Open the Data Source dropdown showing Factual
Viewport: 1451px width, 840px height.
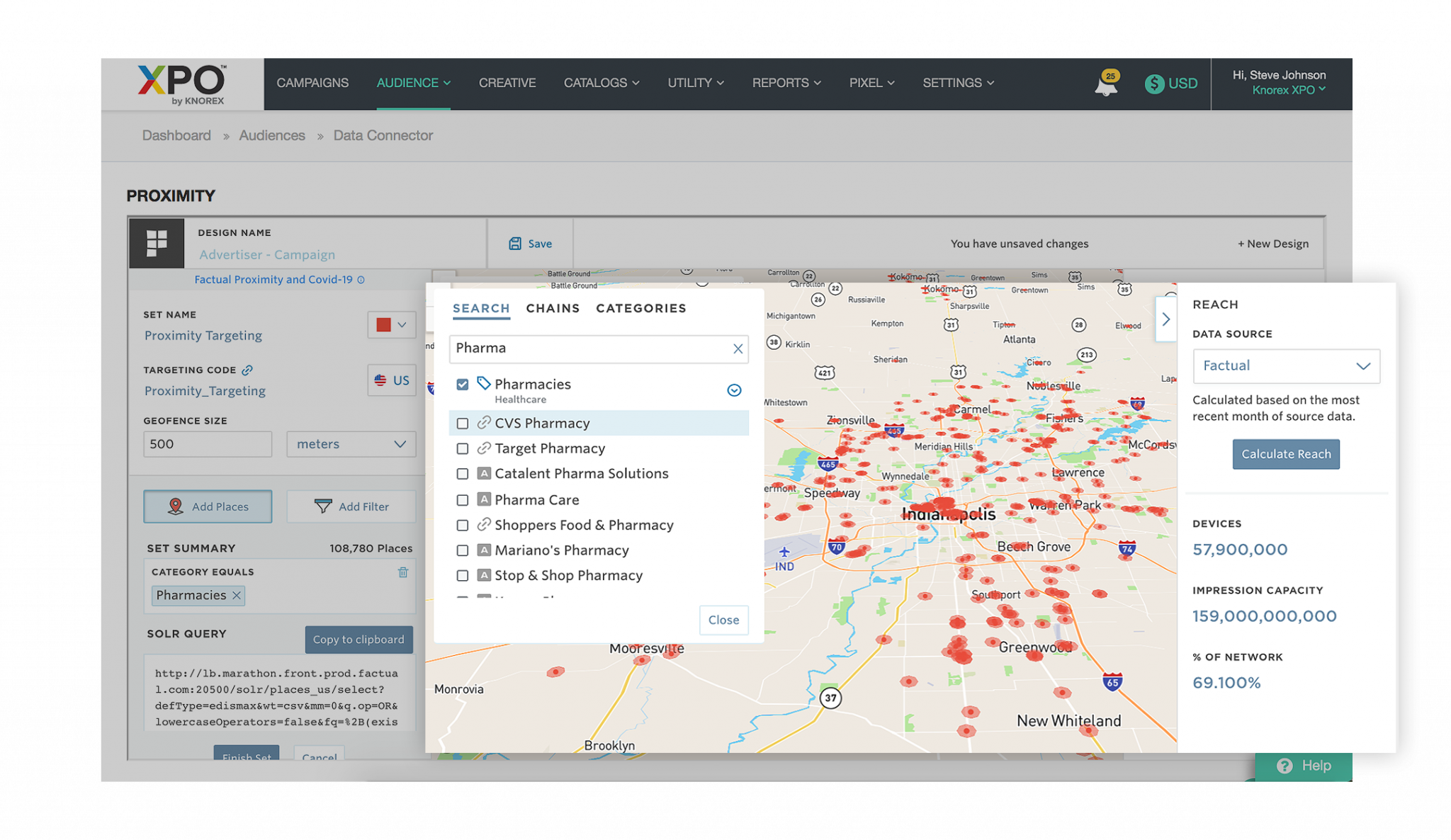click(1285, 365)
